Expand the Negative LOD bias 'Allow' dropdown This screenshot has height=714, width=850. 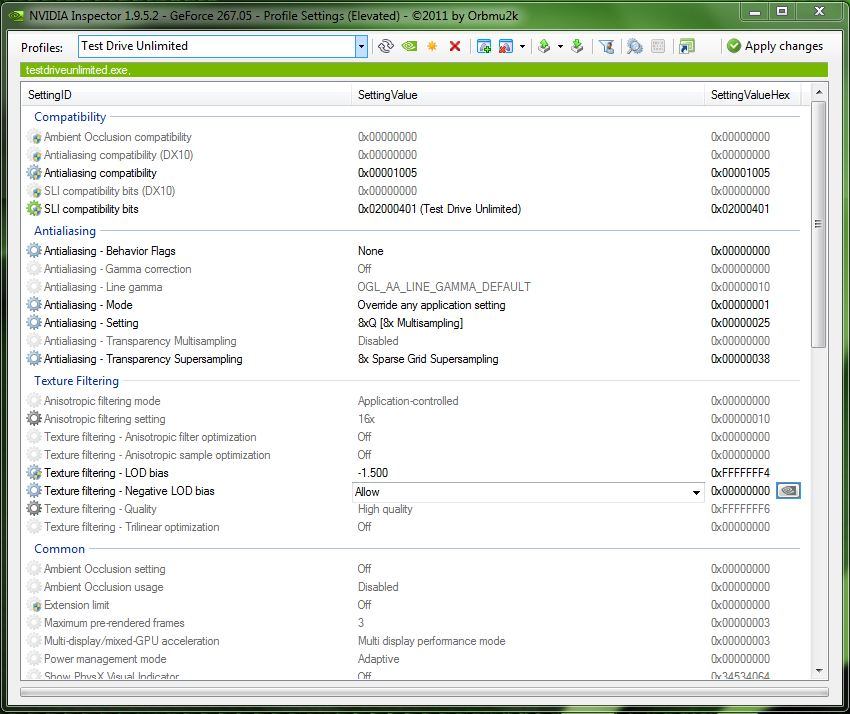click(696, 492)
